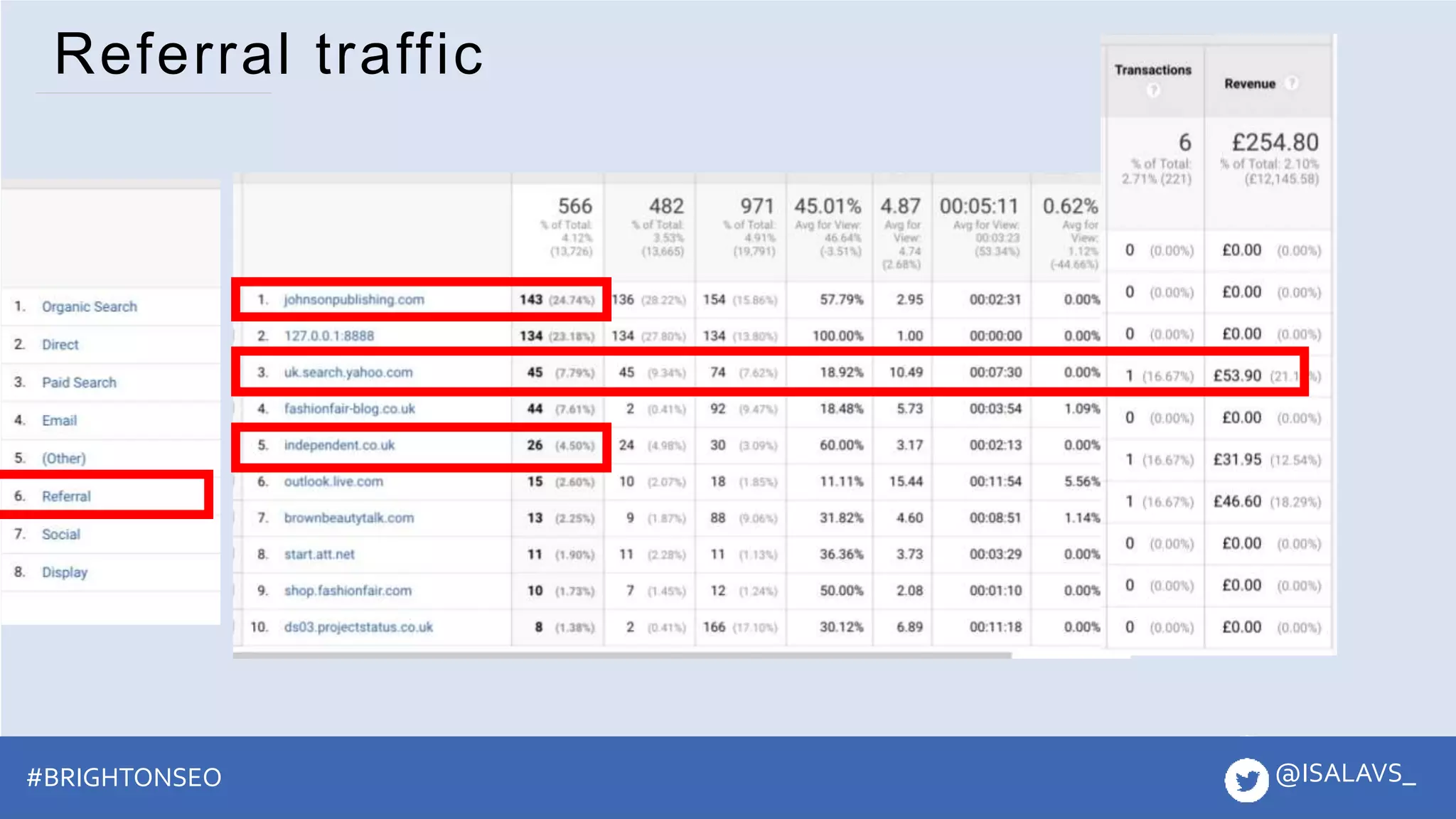Screen dimensions: 1456x819
Task: Click the 5.56% cell for outlook.live.com
Action: click(x=1082, y=481)
